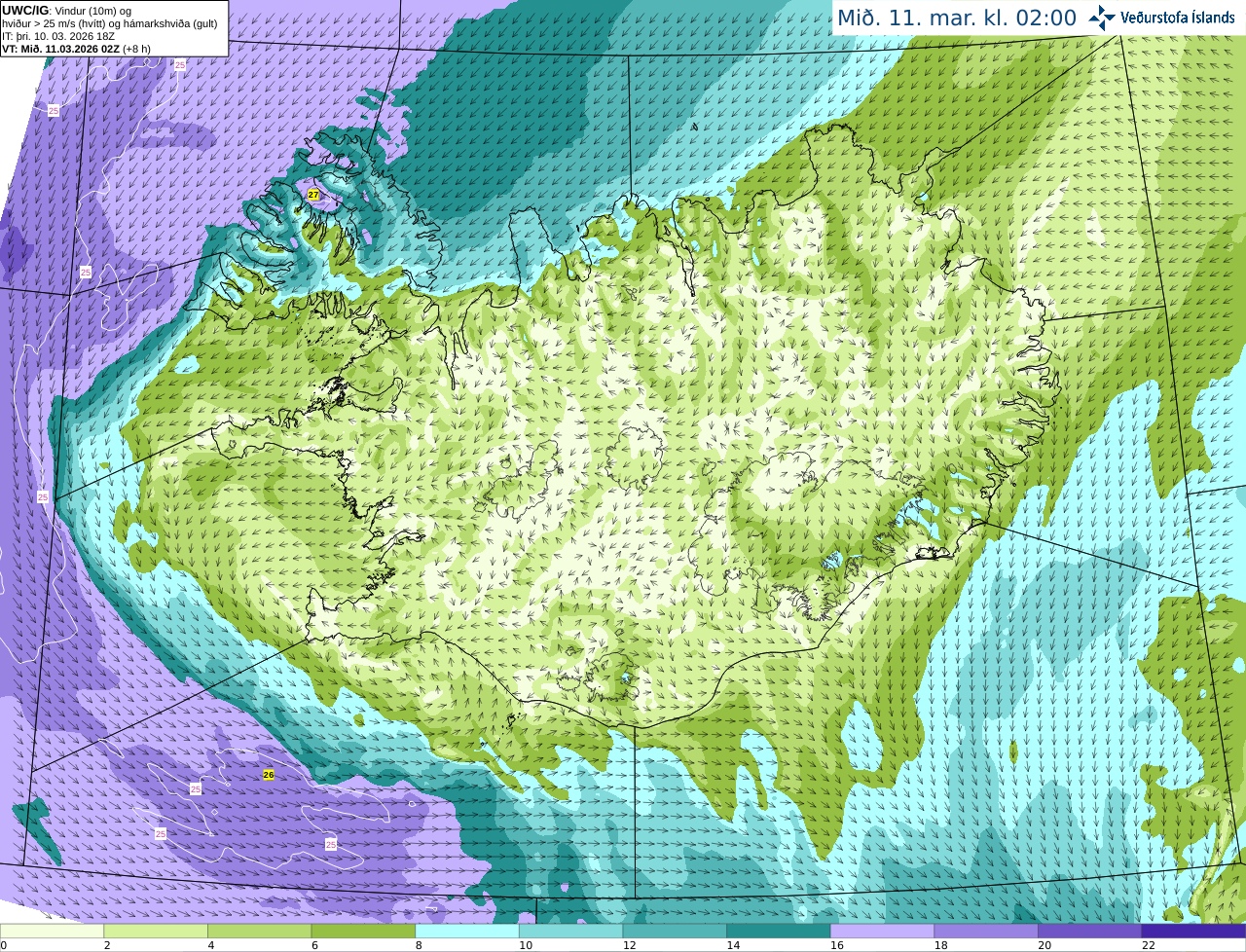Pick the 6–8 m/s green legend swatch
This screenshot has height=952, width=1246.
click(x=363, y=931)
